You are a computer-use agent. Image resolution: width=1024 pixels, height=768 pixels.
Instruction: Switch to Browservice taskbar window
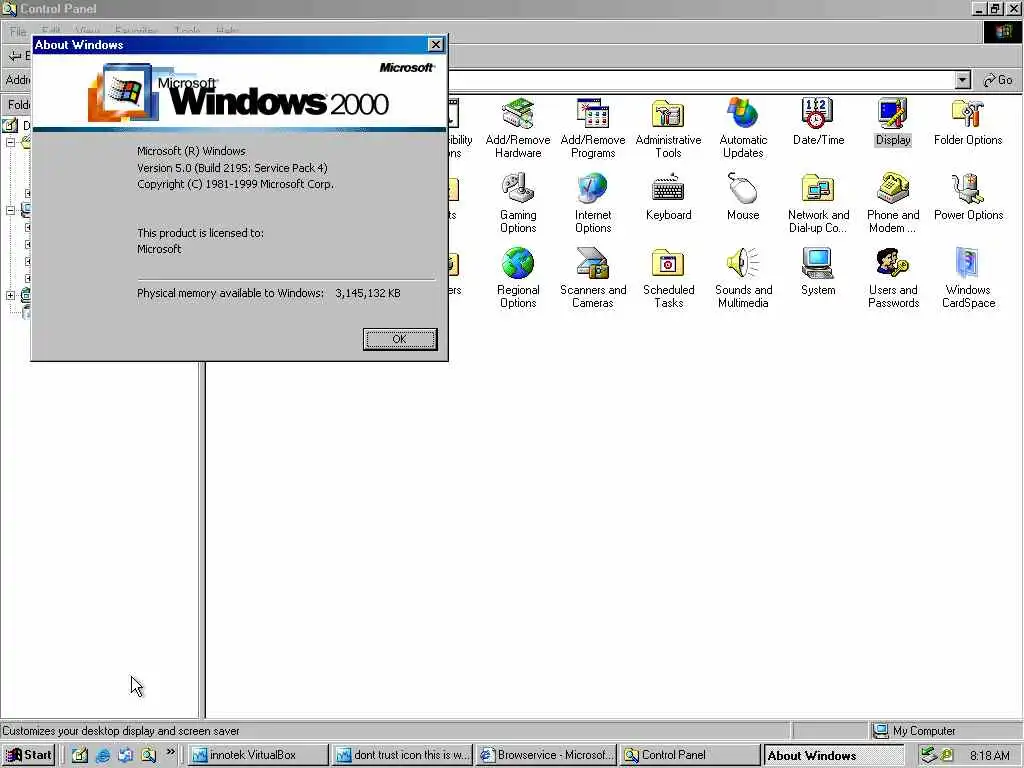(546, 755)
